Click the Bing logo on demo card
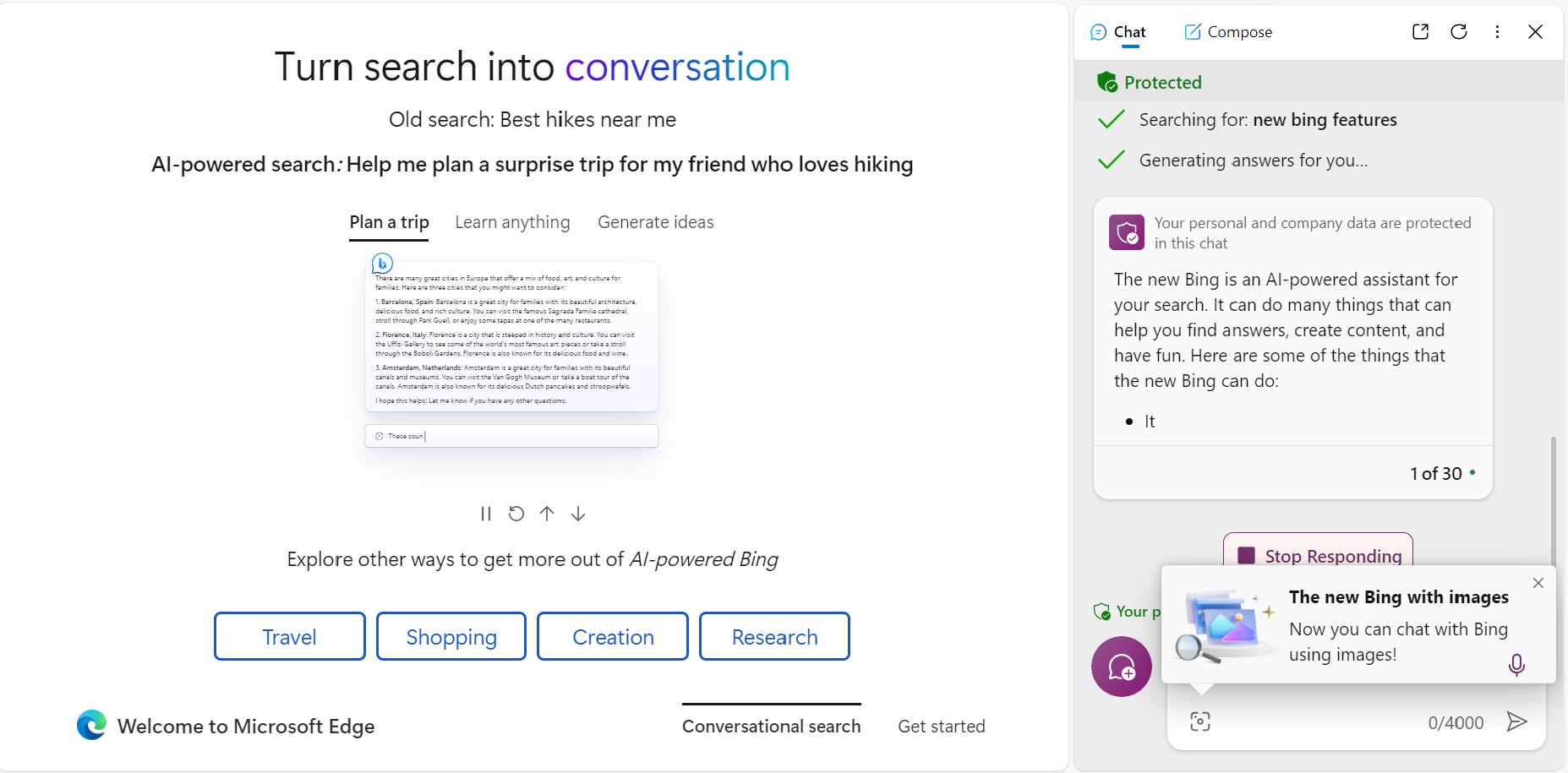Viewport: 1568px width, 773px height. [x=382, y=264]
